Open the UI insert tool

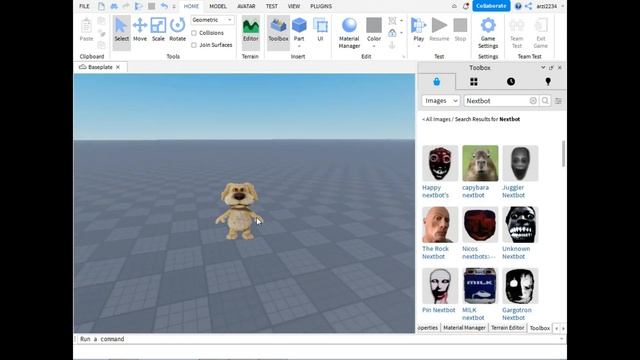click(x=320, y=30)
